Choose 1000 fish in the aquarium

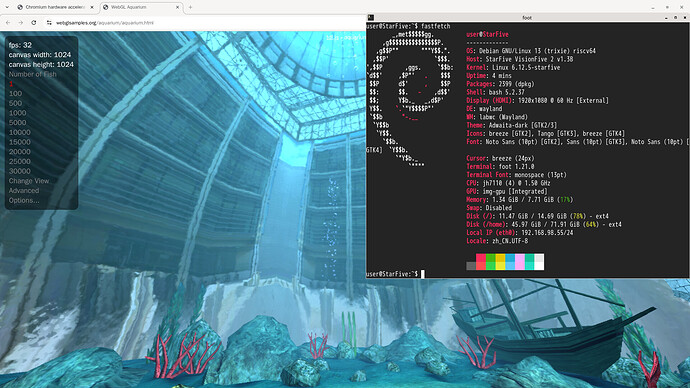click(x=18, y=113)
